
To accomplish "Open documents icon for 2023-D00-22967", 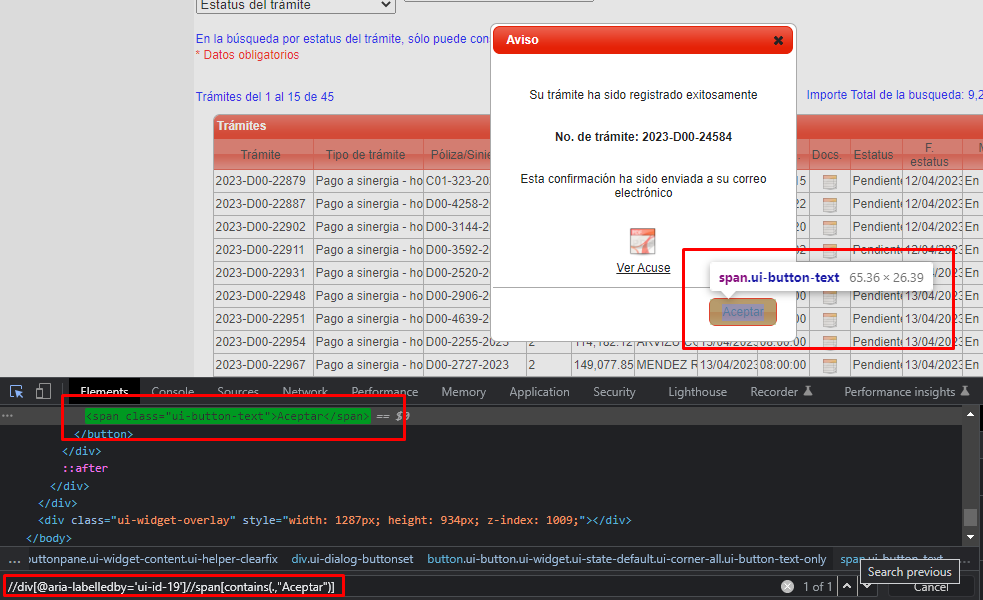I will tap(829, 365).
